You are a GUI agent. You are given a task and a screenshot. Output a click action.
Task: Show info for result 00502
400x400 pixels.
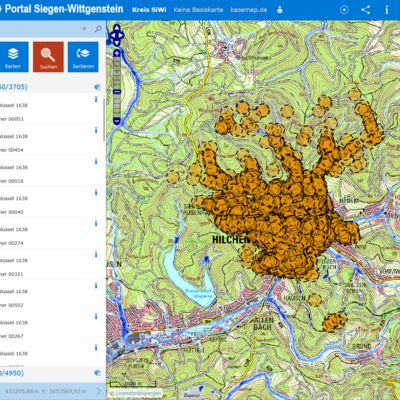tap(96, 285)
